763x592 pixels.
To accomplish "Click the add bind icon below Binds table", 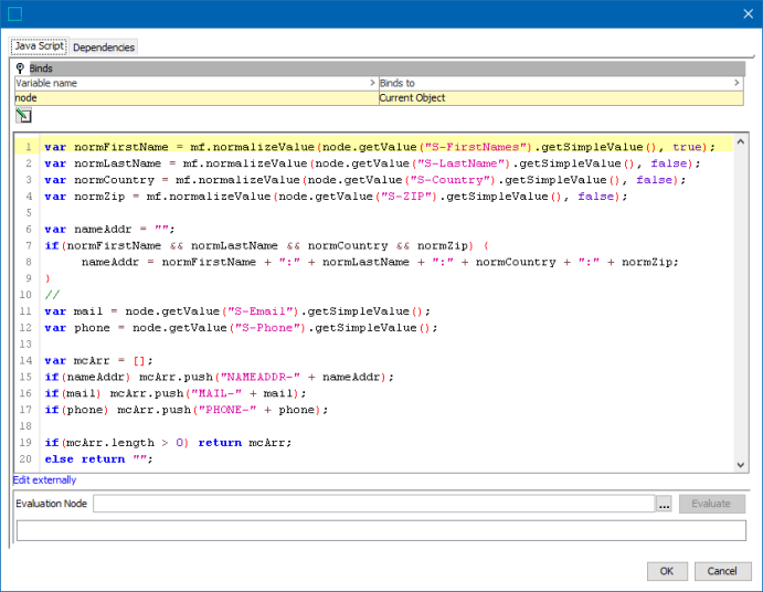I will click(23, 116).
